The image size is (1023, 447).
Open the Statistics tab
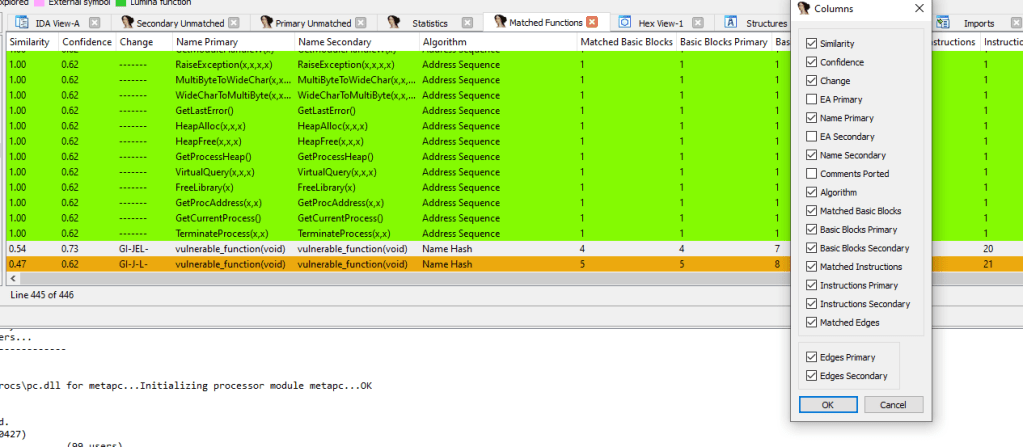(429, 22)
